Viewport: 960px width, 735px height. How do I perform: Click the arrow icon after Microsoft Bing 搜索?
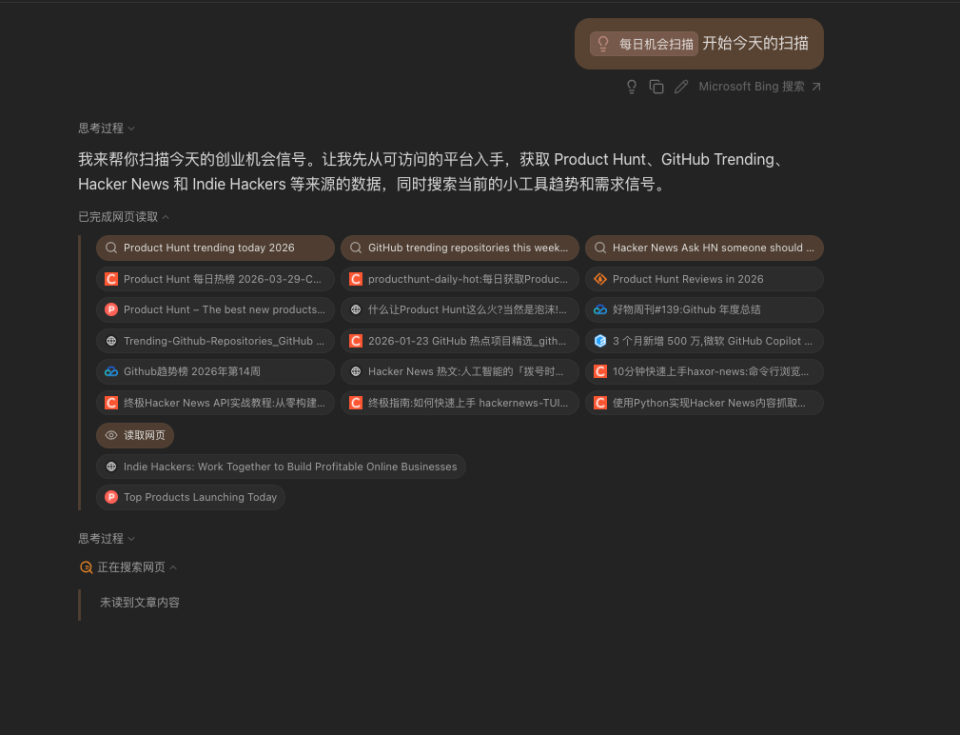[816, 87]
